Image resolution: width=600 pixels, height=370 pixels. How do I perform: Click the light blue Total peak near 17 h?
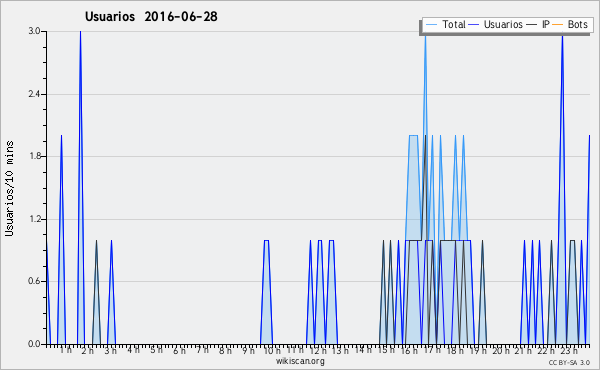[x=425, y=38]
